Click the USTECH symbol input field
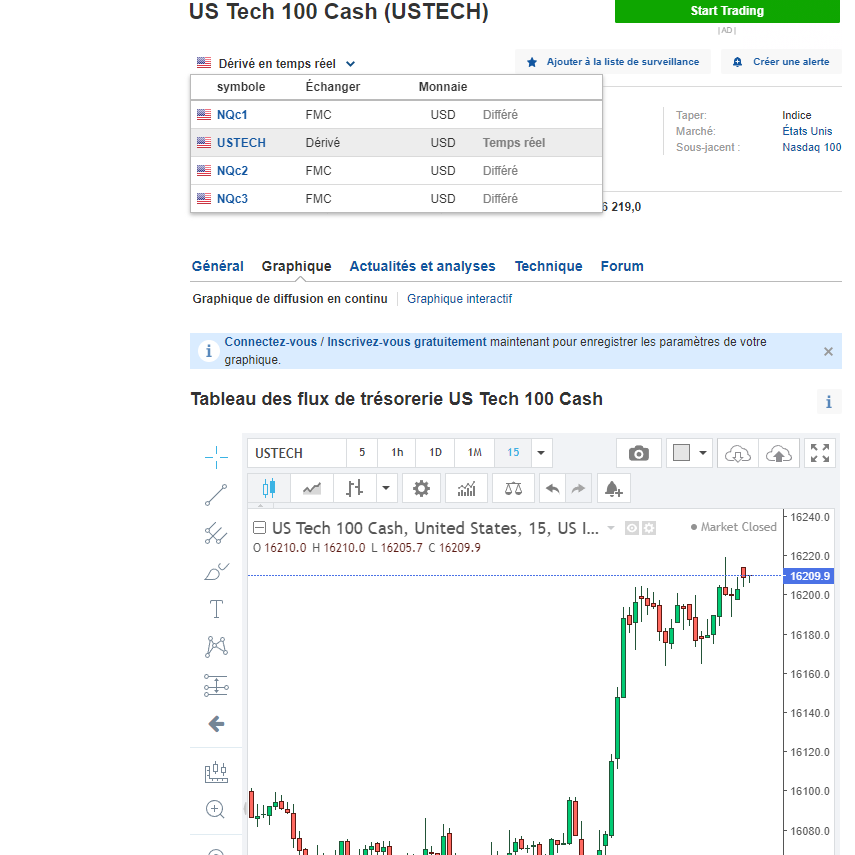 pos(297,453)
